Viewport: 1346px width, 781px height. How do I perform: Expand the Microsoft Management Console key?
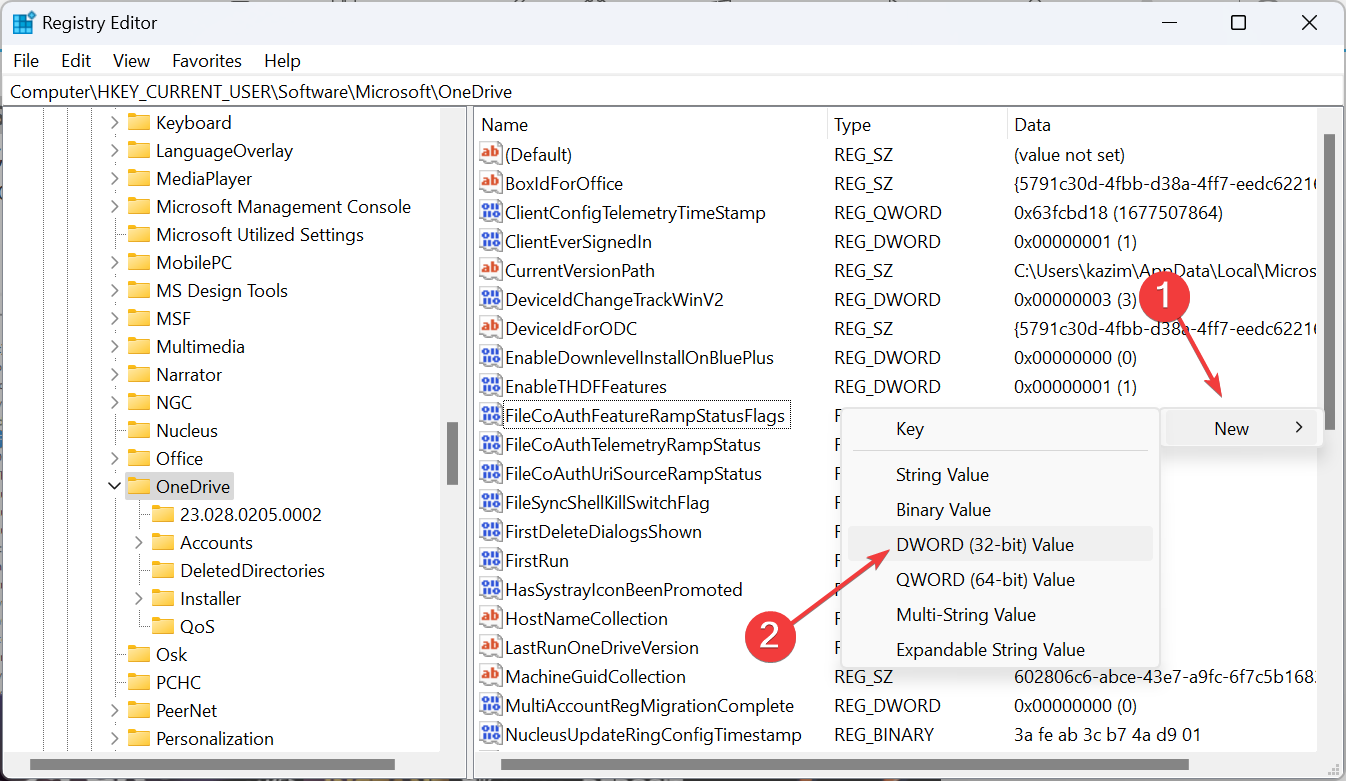pos(114,207)
